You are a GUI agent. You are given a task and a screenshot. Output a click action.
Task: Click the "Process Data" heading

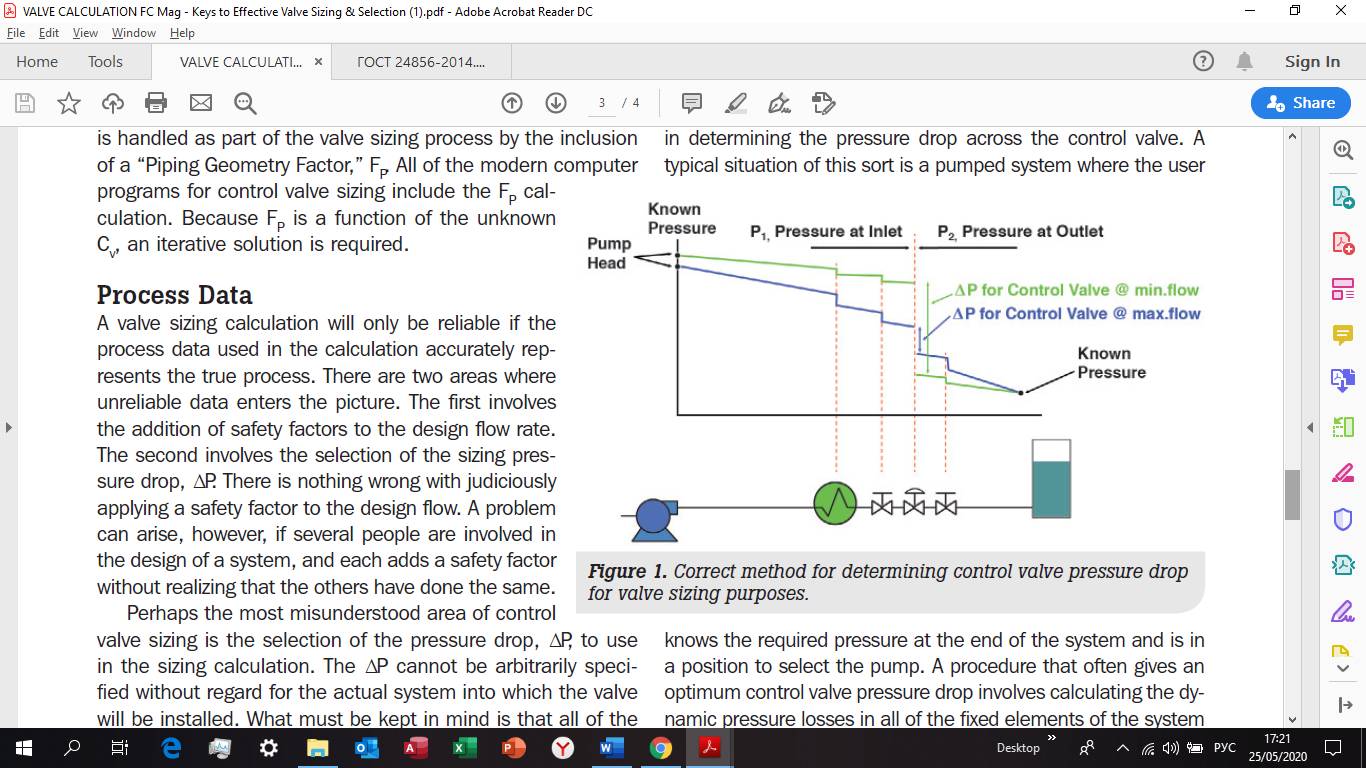pos(174,295)
